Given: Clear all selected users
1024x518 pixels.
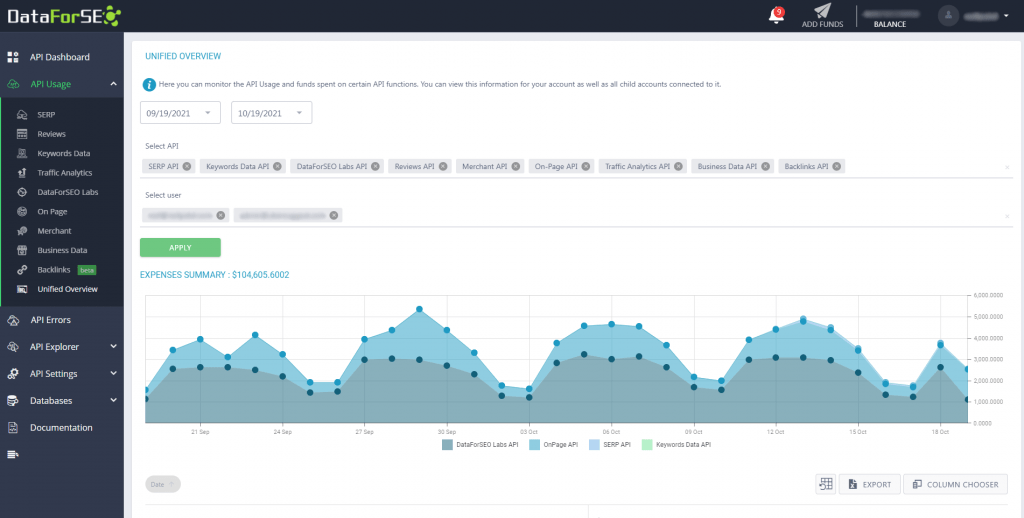Looking at the screenshot, I should 1007,216.
